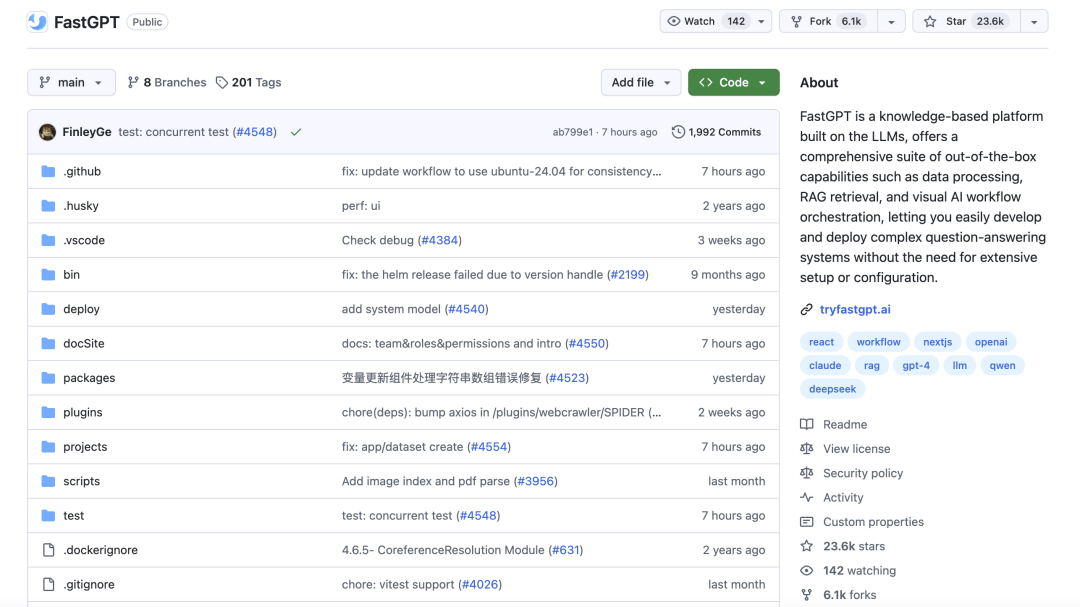Open the 1,992 Commits history
This screenshot has height=607, width=1080.
716,132
